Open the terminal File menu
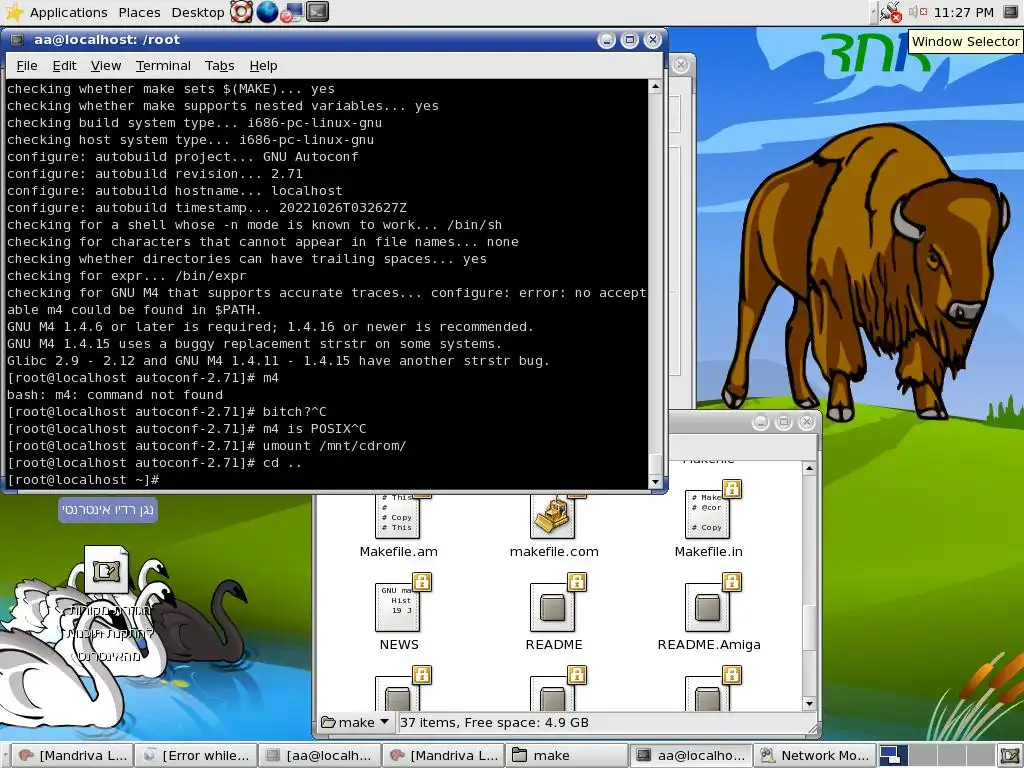 tap(27, 65)
